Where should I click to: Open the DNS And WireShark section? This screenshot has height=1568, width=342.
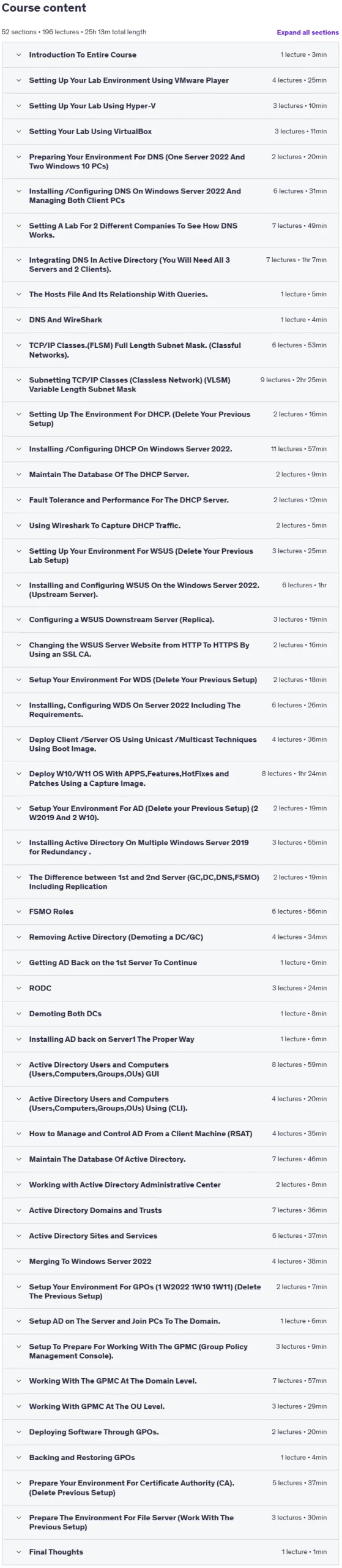click(170, 320)
